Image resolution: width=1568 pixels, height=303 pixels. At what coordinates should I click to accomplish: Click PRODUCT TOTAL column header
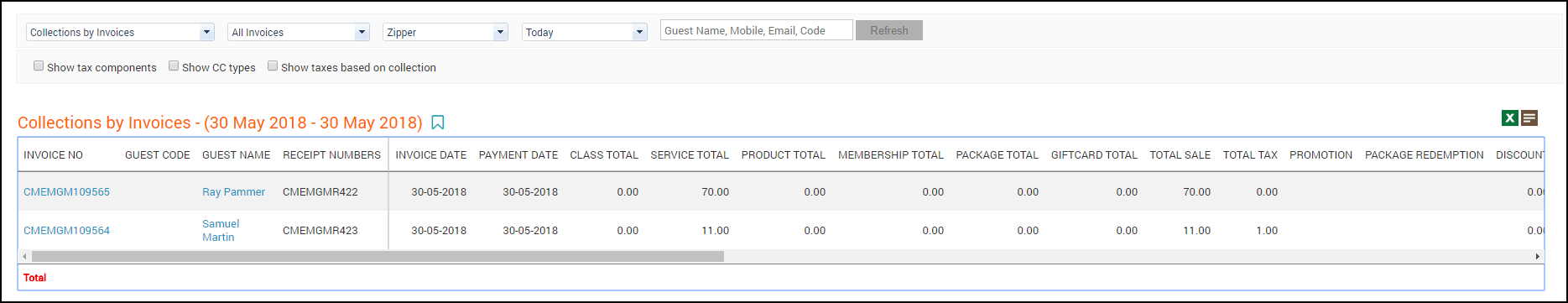[784, 155]
